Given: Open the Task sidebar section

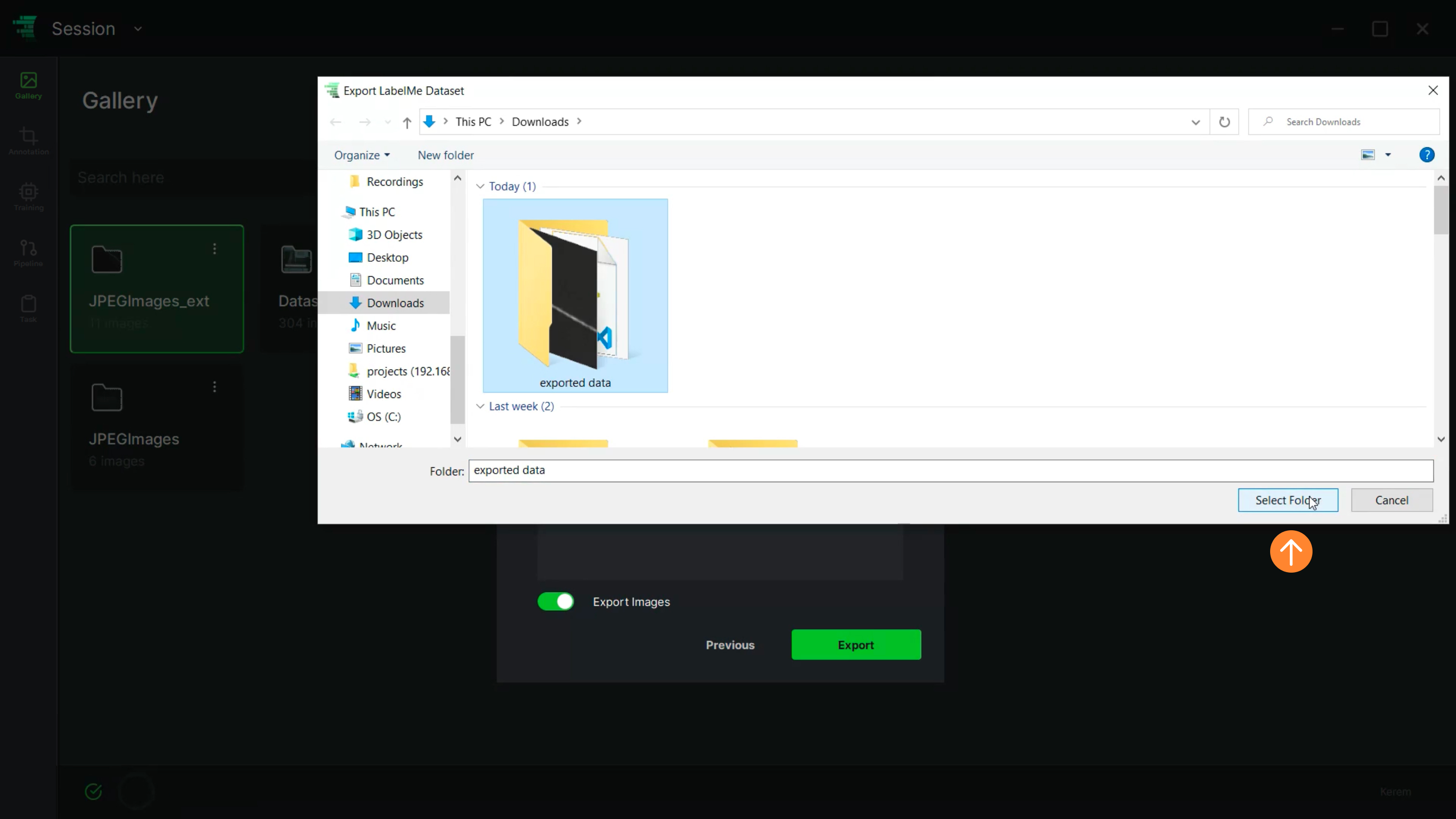Looking at the screenshot, I should 28,309.
